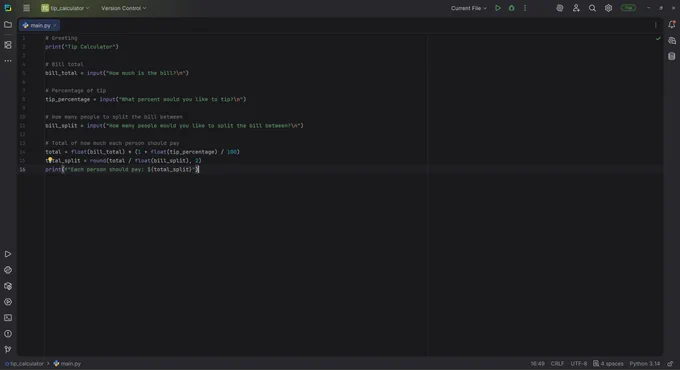Click the green inspections checkmark in the editor
This screenshot has width=680, height=370.
pos(658,39)
